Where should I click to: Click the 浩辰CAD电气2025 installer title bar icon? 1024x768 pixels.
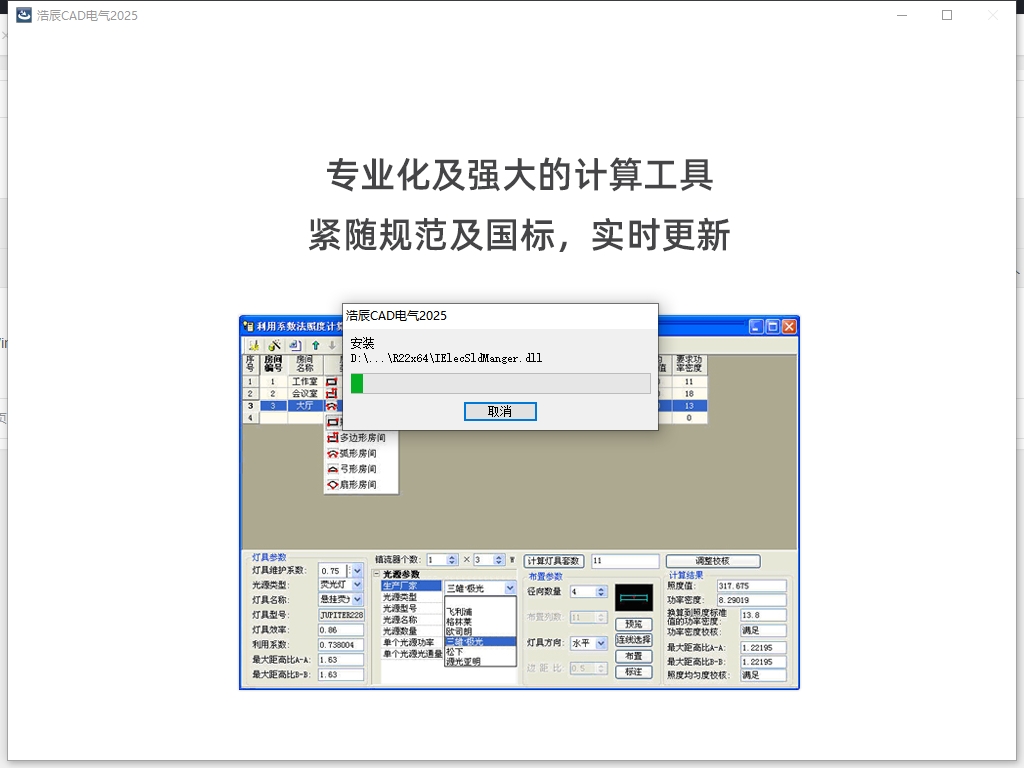pyautogui.click(x=24, y=14)
